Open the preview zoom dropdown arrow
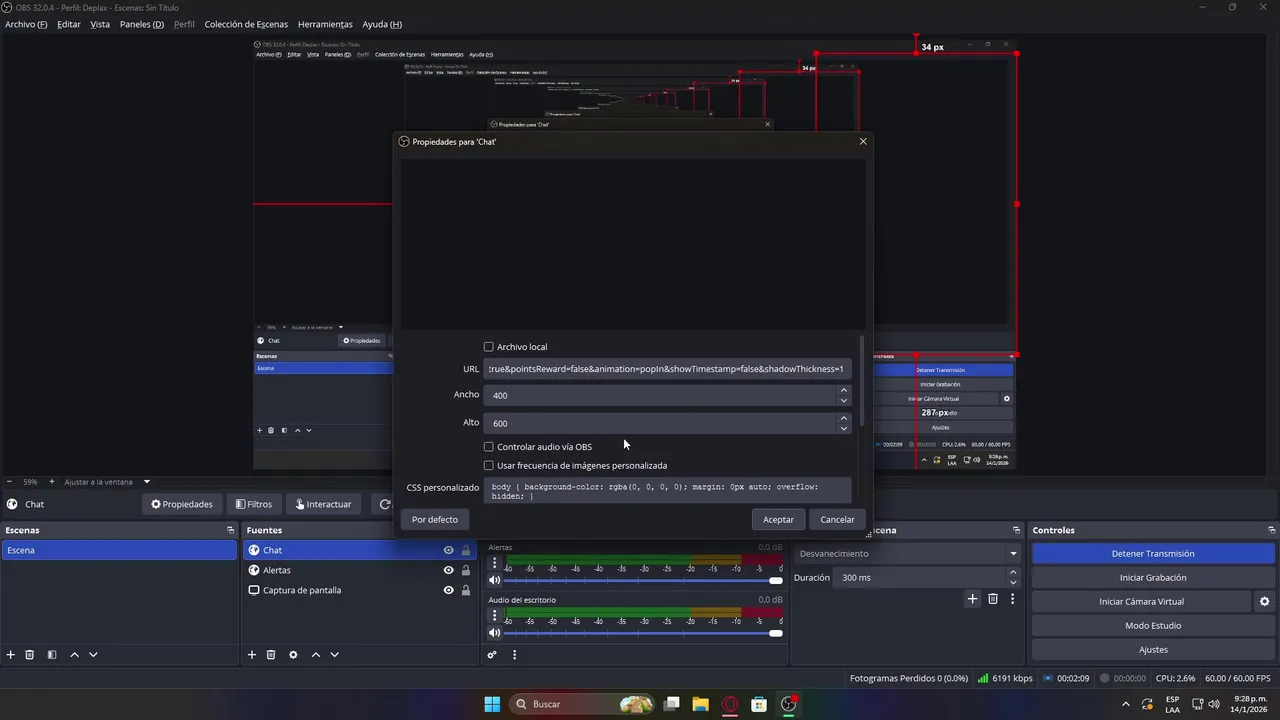The width and height of the screenshot is (1280, 720). (146, 482)
